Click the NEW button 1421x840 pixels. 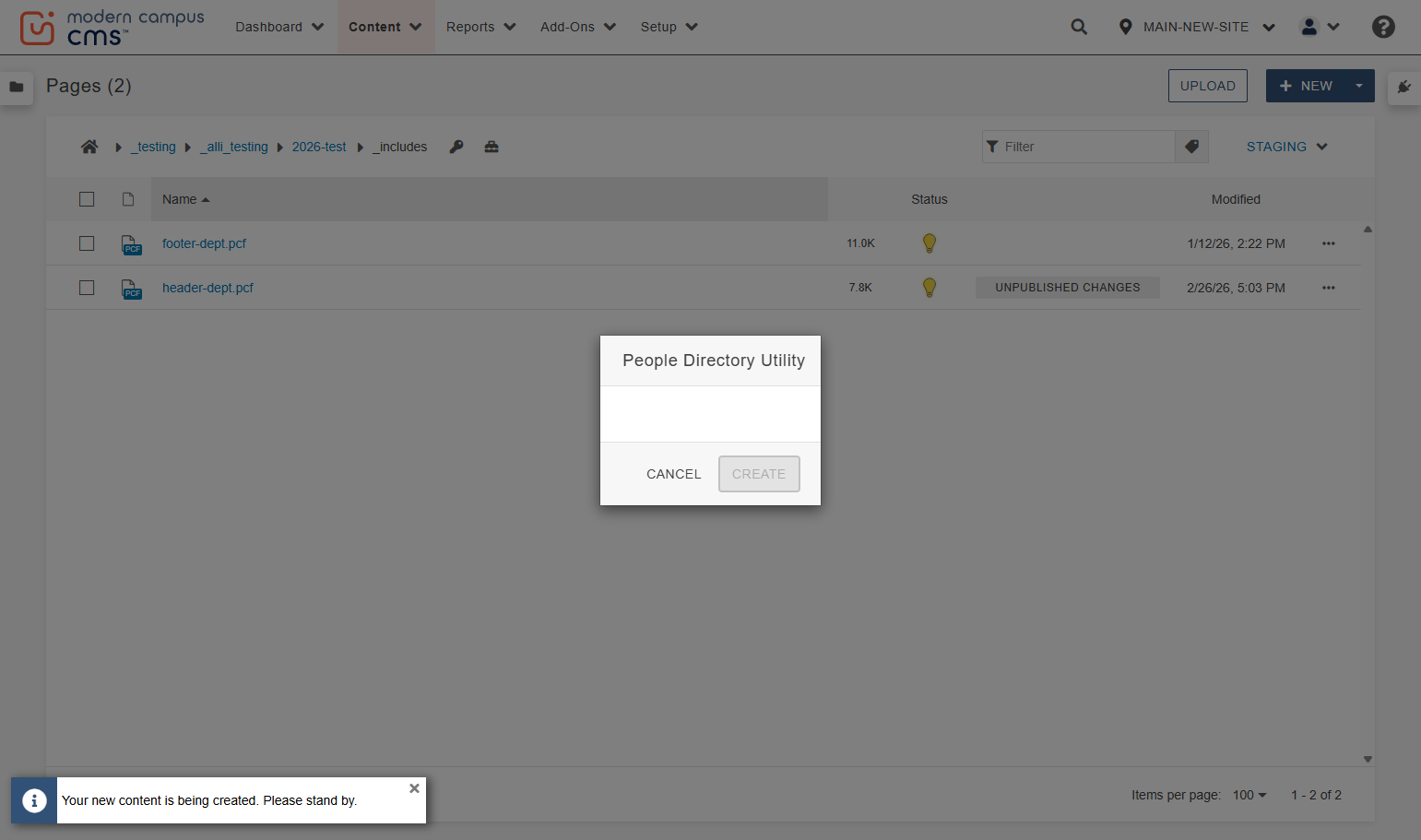coord(1306,86)
